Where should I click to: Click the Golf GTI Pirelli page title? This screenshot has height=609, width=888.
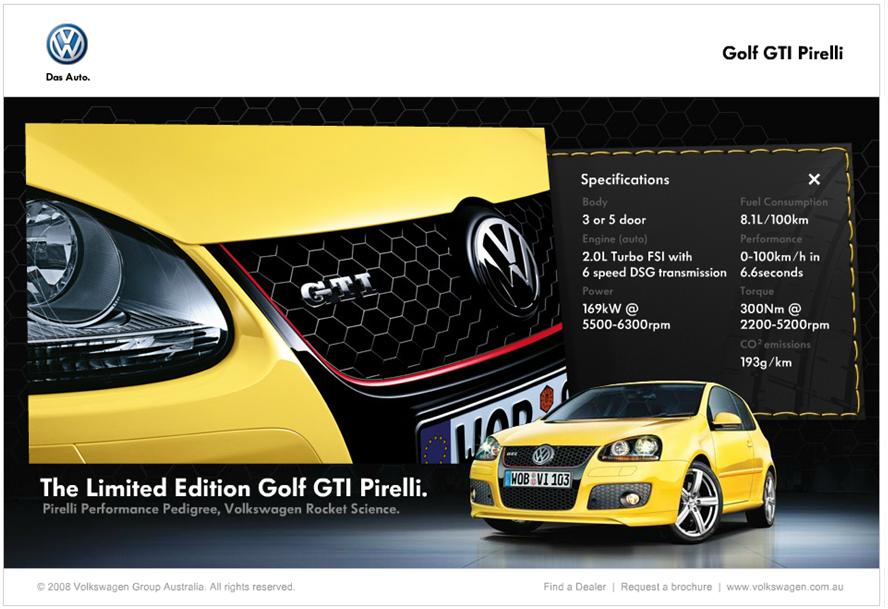pyautogui.click(x=782, y=53)
